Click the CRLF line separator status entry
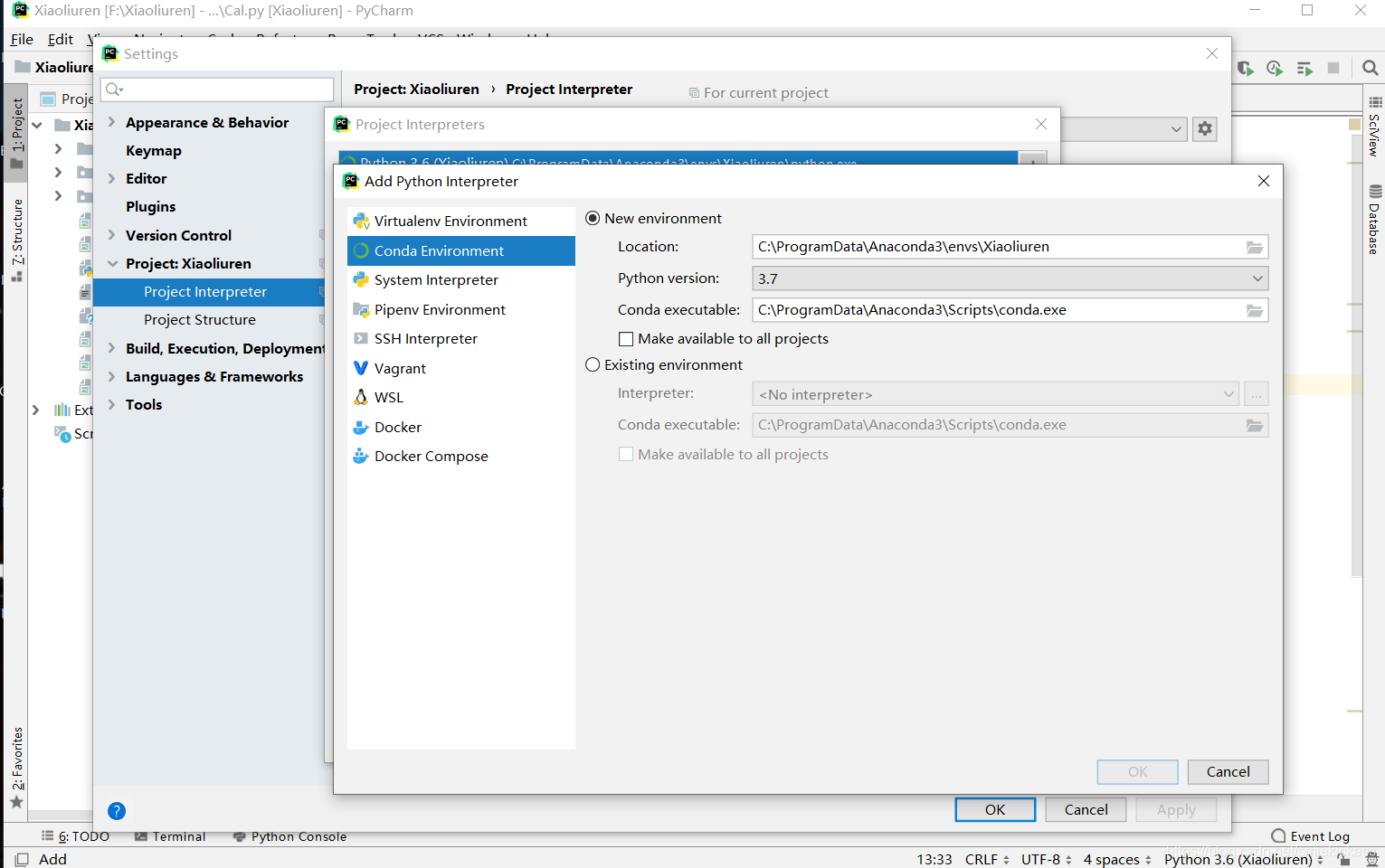The image size is (1385, 868). 987,859
